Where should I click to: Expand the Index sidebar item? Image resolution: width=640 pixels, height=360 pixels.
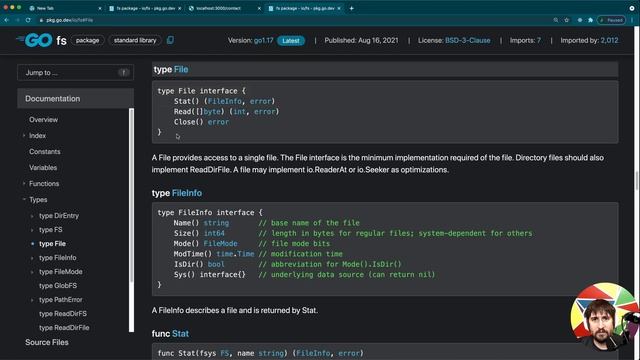coord(24,136)
